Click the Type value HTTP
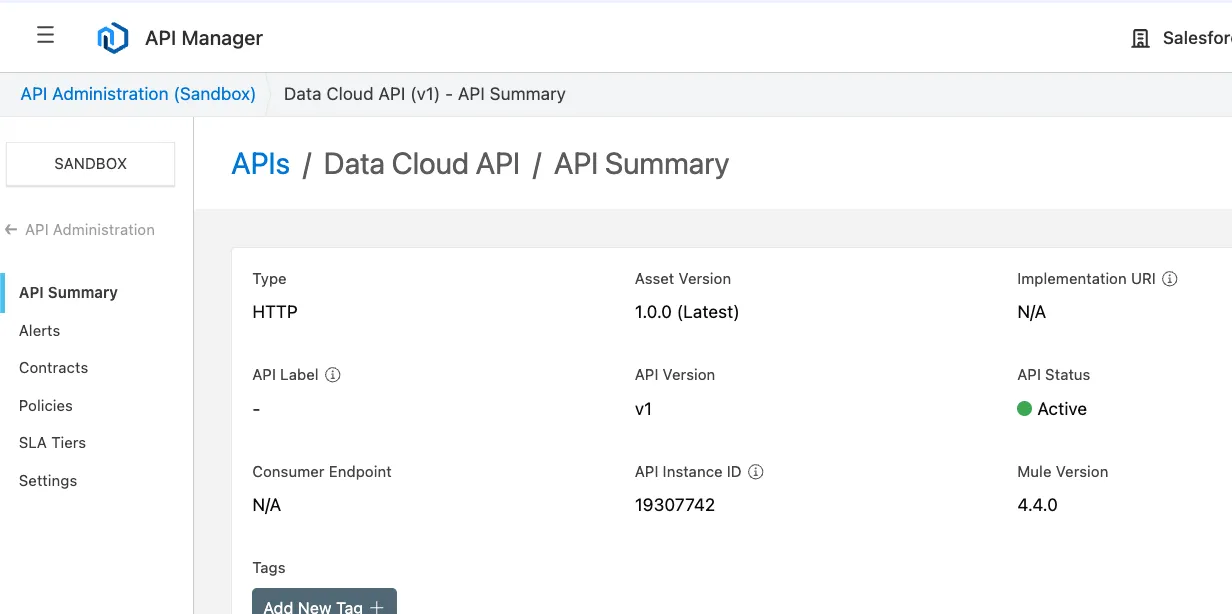This screenshot has width=1232, height=614. pos(275,312)
